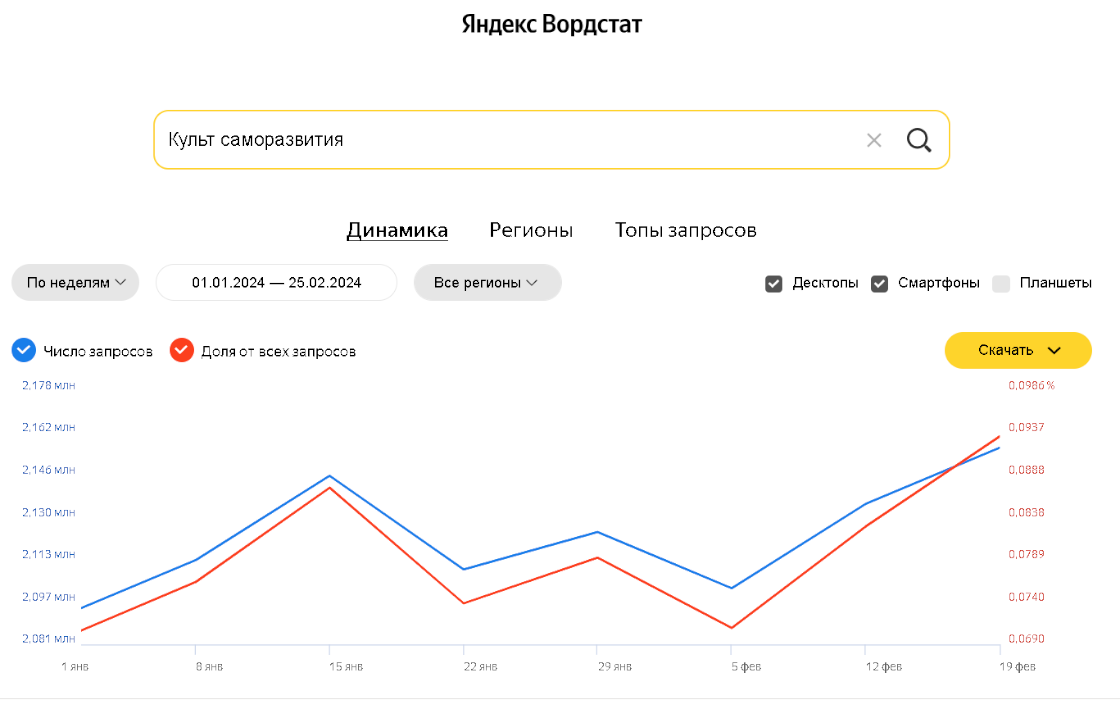Click the 0,0937 axis value
The height and width of the screenshot is (720, 1120).
pyautogui.click(x=1026, y=427)
